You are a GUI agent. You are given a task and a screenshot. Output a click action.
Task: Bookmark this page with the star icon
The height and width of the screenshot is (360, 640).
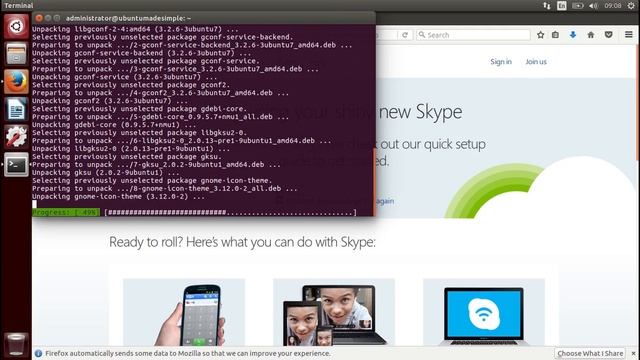click(x=540, y=35)
